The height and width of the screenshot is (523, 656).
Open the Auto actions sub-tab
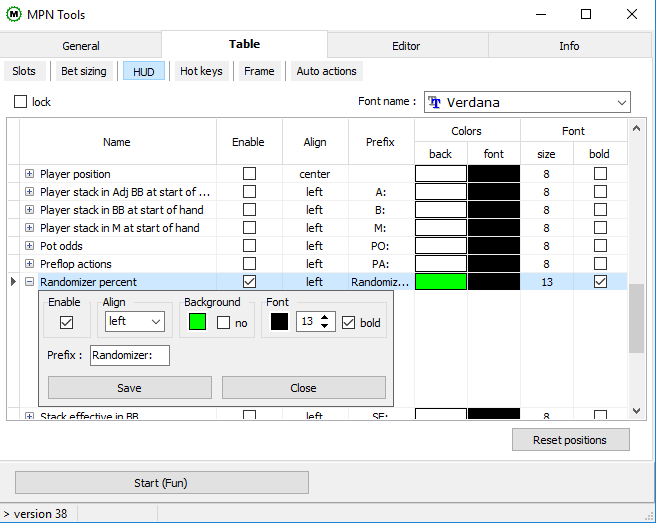(x=326, y=71)
